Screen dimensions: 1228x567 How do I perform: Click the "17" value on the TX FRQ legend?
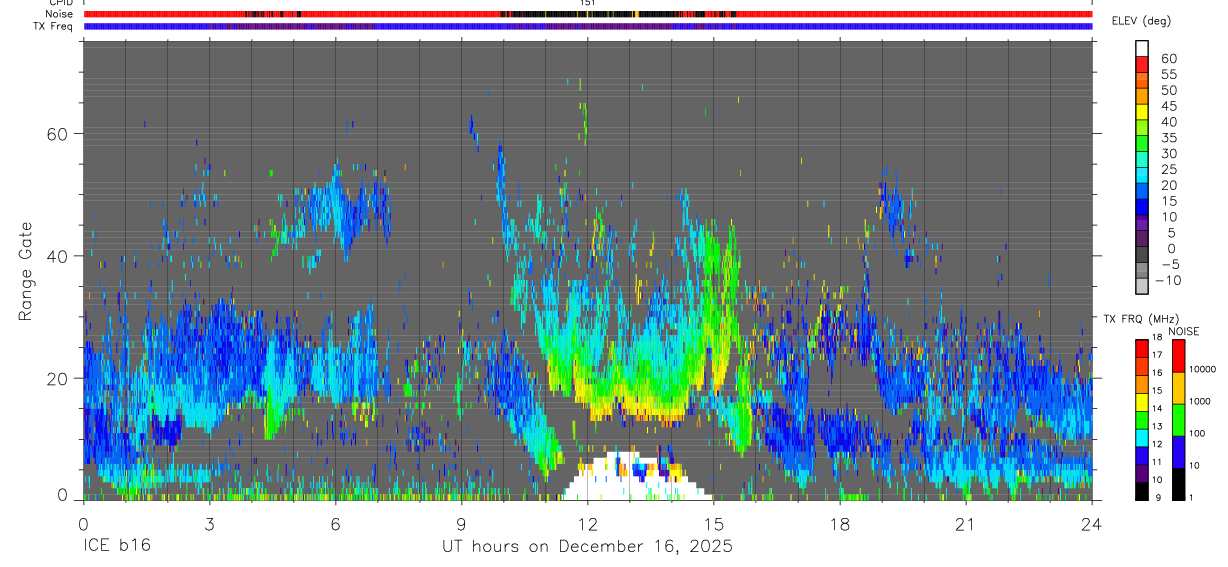(1155, 355)
